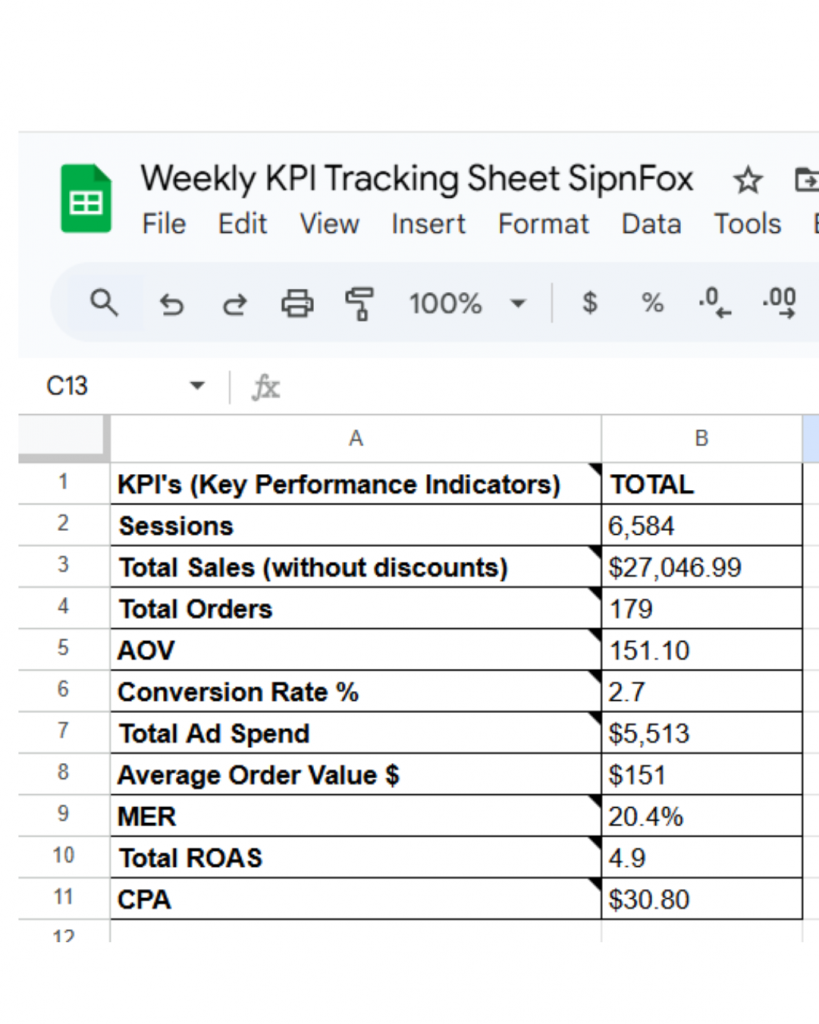The image size is (819, 1024).
Task: Click increase decimal places button
Action: [779, 303]
